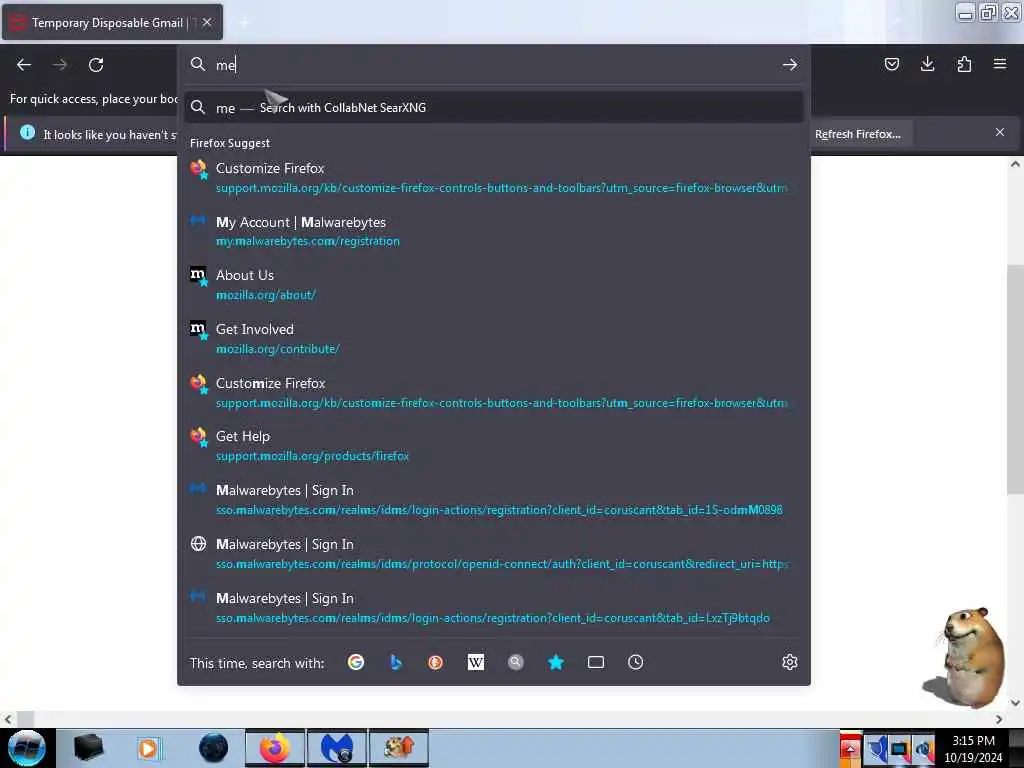Open Malwarebytes Sign In with tab_id=LxzTj9btqdo
Screen dimensions: 1024x768
(x=494, y=607)
